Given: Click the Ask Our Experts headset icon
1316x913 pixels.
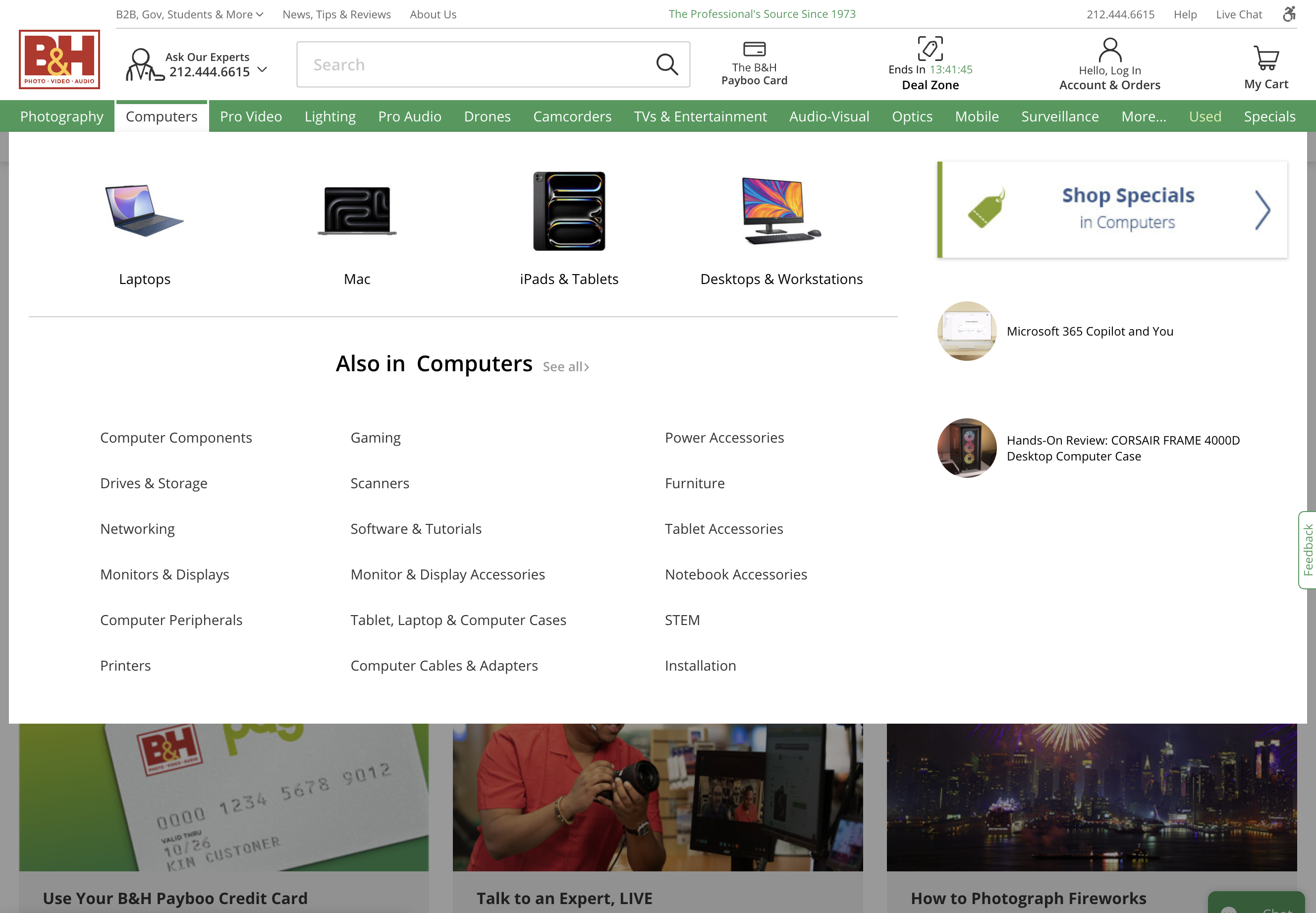Looking at the screenshot, I should pos(141,64).
